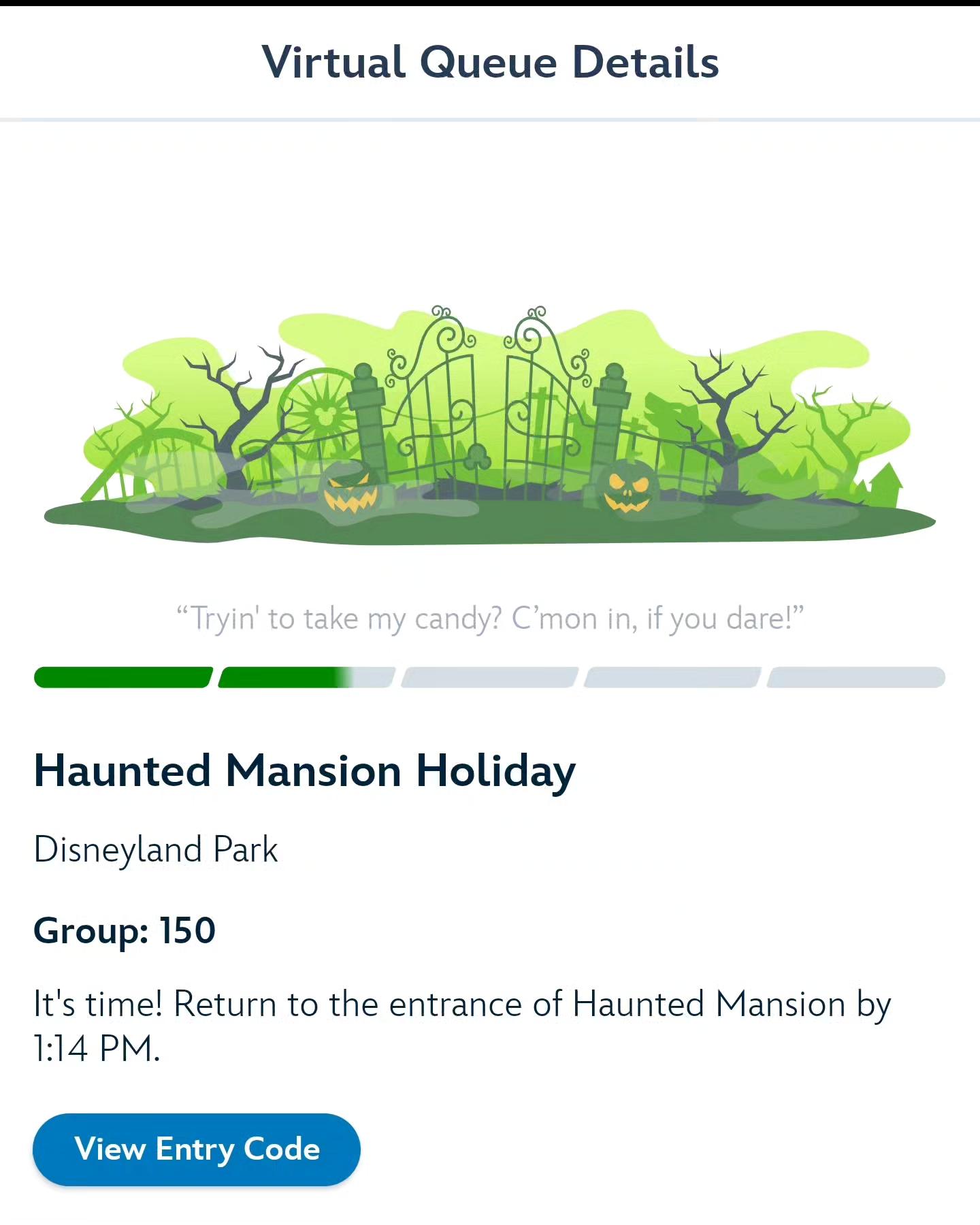Click the fourth empty progress segment
The width and height of the screenshot is (980, 1225).
pyautogui.click(x=672, y=678)
